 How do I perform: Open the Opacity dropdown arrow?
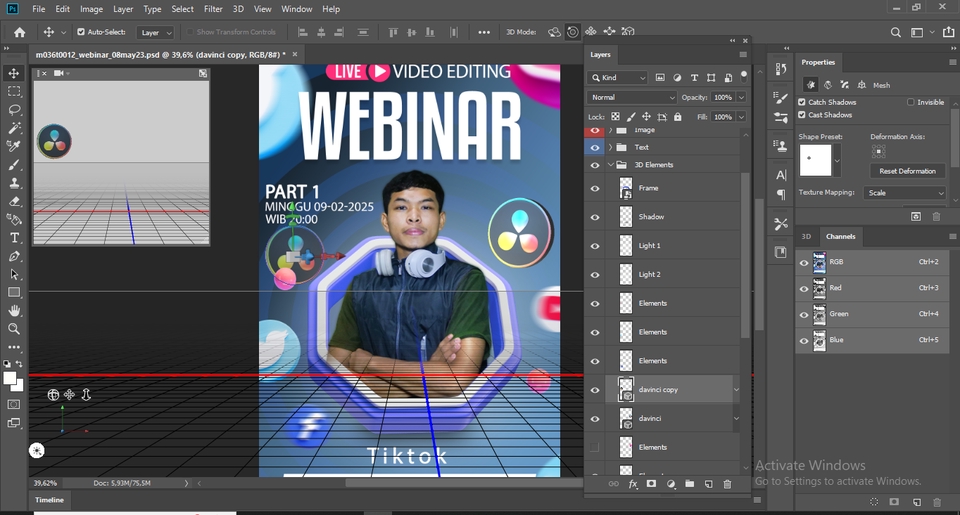click(741, 97)
